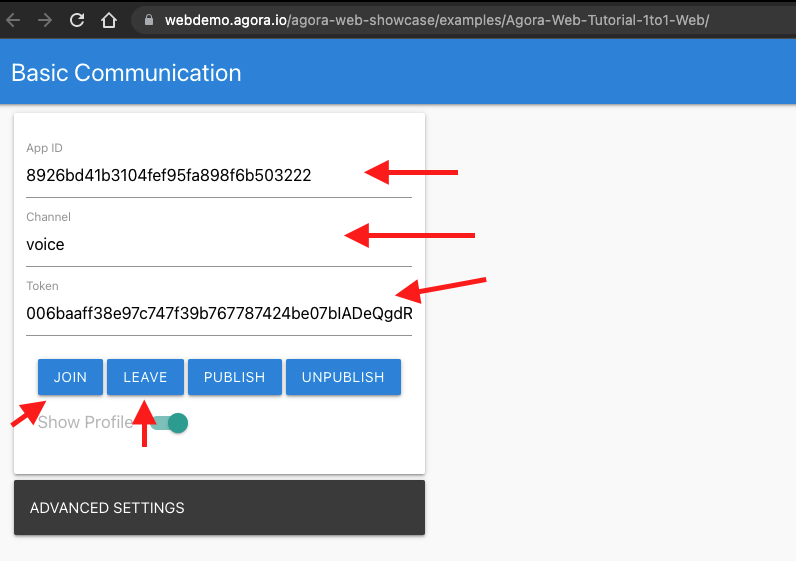Click the browser forward arrow
The image size is (796, 561).
(45, 20)
